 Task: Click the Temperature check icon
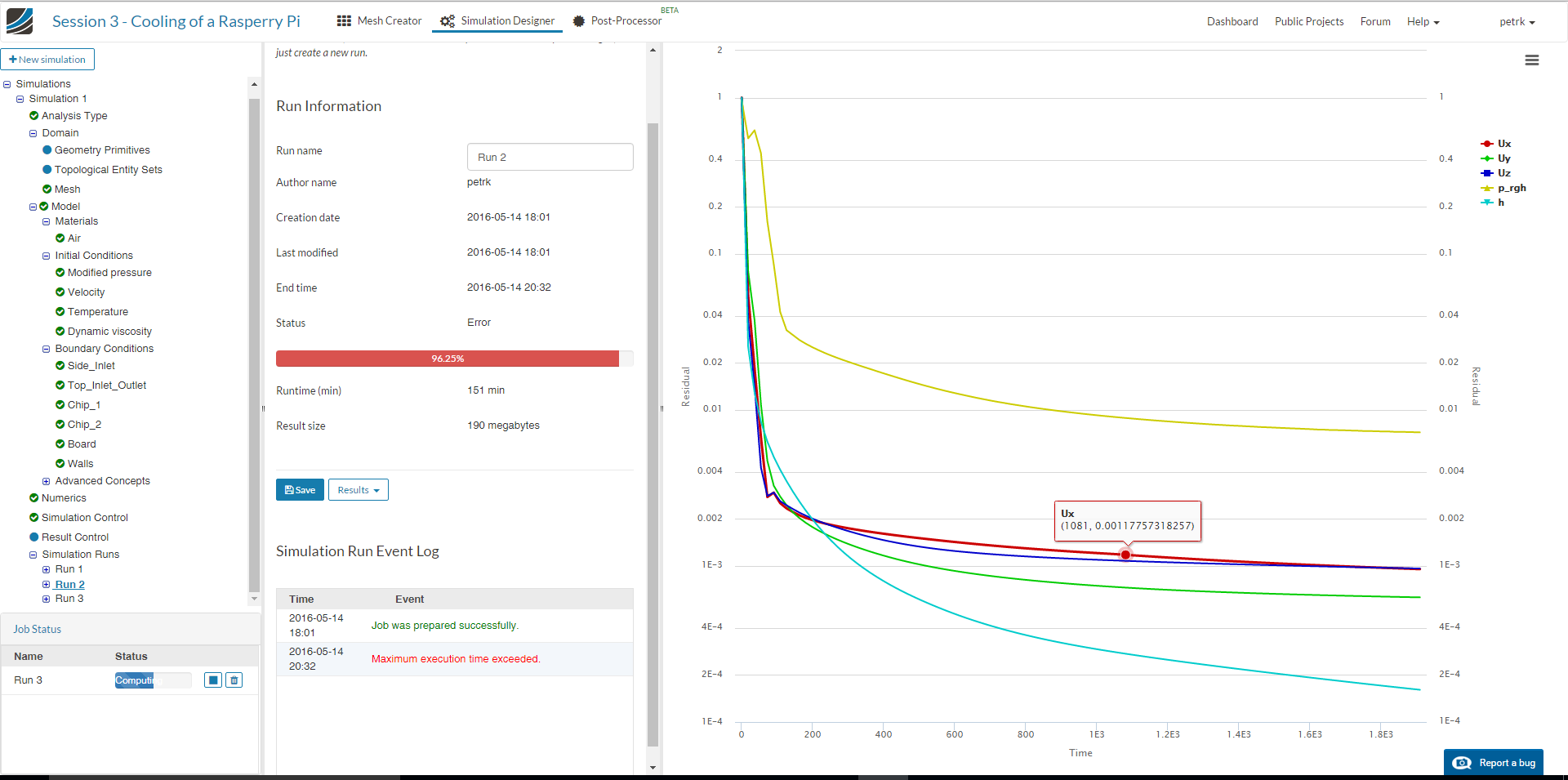60,312
